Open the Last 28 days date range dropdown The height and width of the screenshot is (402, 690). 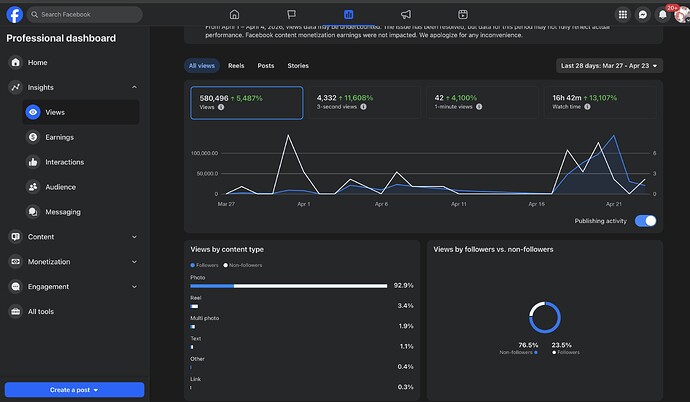[609, 66]
